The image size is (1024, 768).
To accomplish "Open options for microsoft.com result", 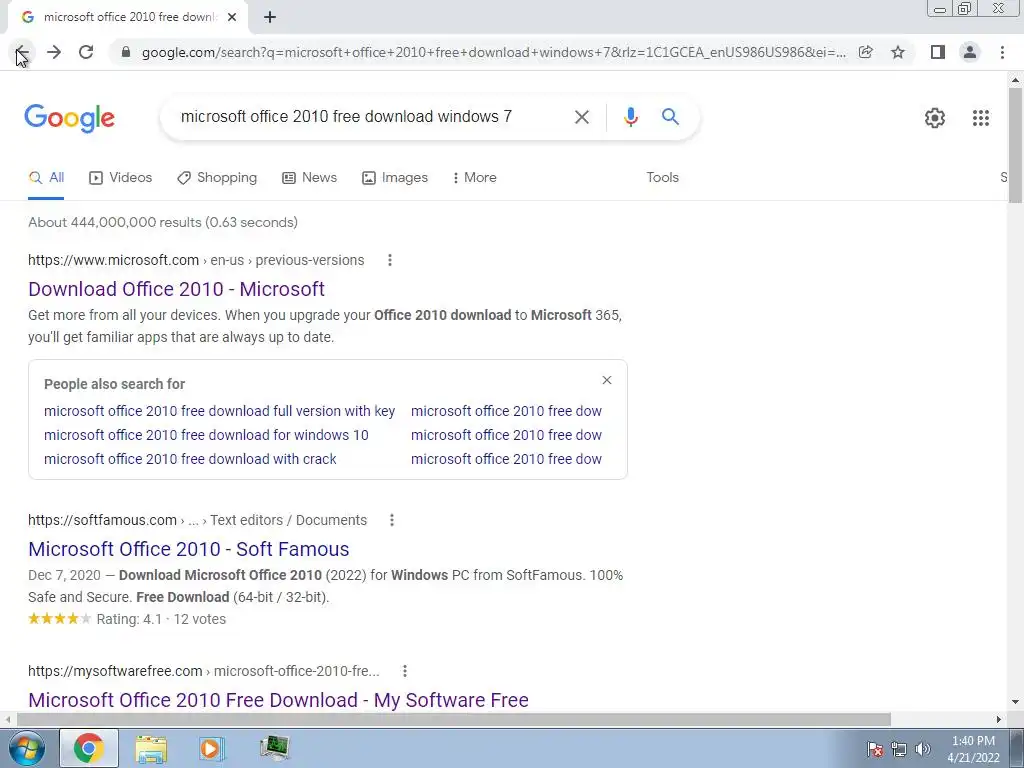I will click(390, 260).
